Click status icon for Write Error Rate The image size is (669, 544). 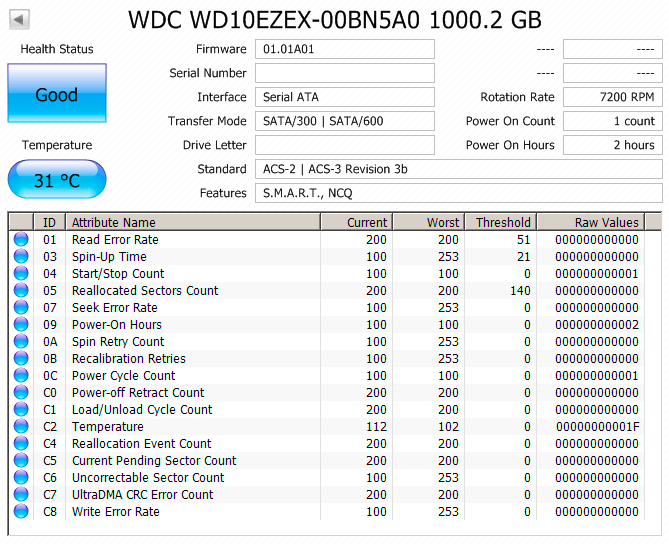point(21,511)
